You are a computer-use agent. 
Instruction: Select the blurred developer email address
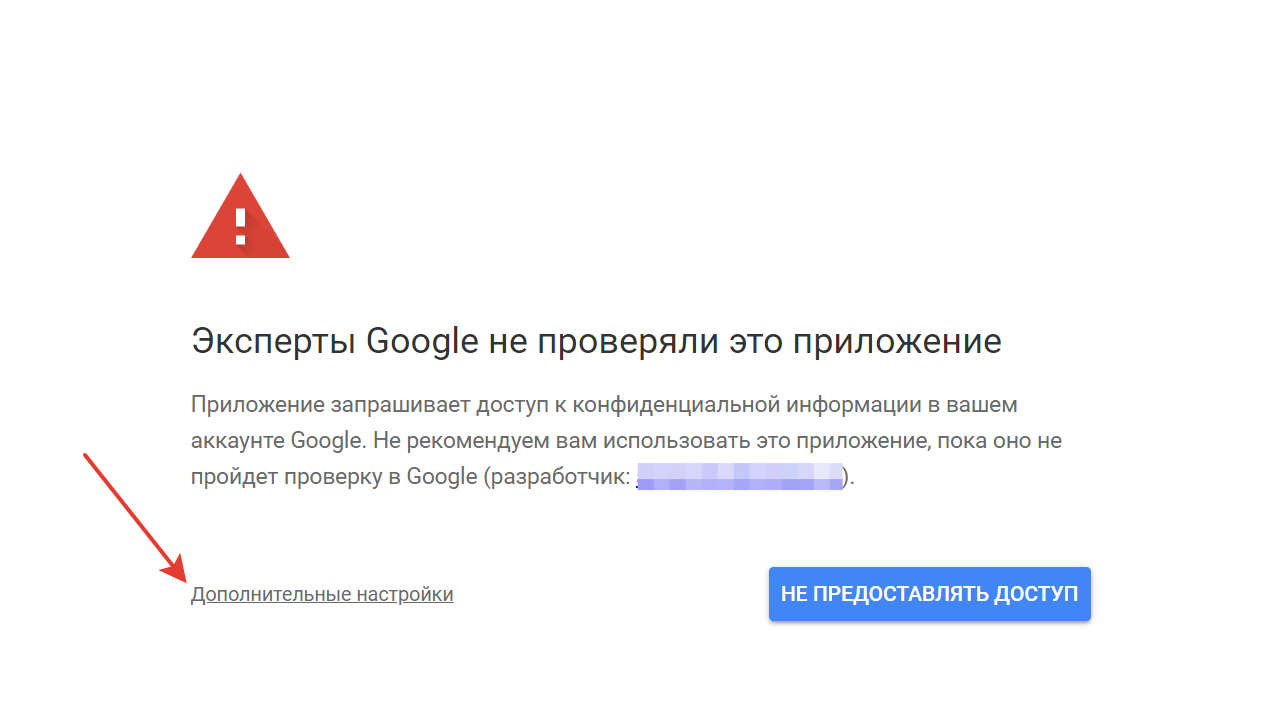[x=741, y=476]
